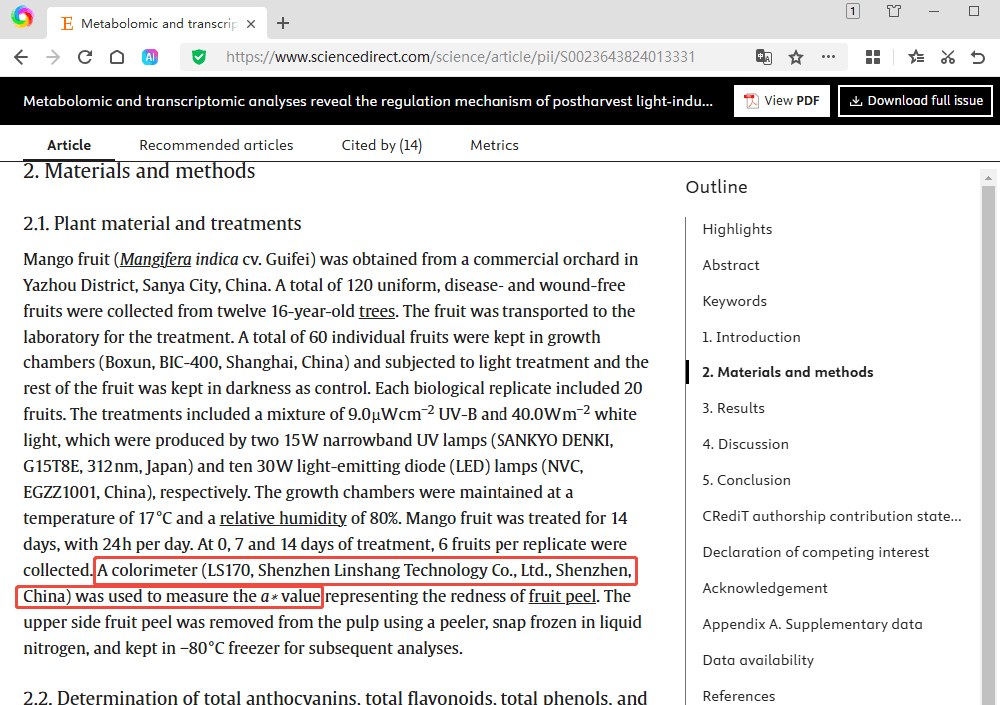Click the article title in black header

pyautogui.click(x=368, y=101)
